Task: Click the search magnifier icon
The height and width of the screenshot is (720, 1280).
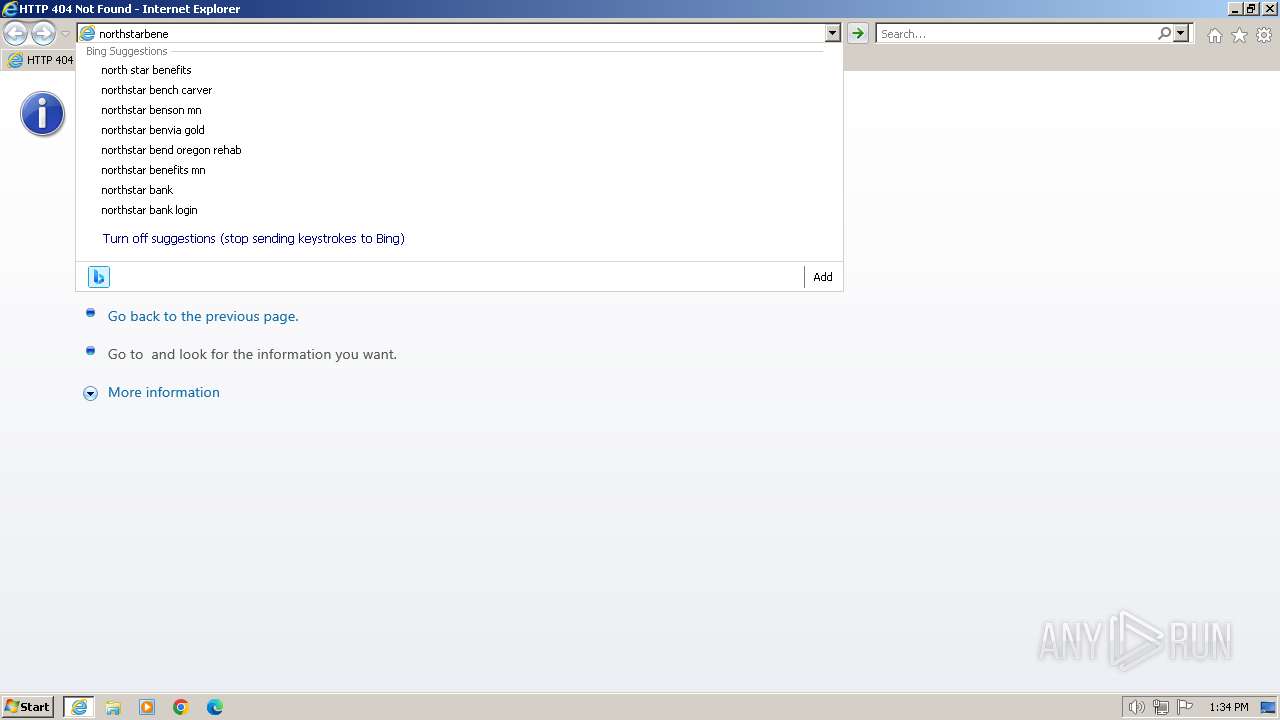Action: (1164, 34)
